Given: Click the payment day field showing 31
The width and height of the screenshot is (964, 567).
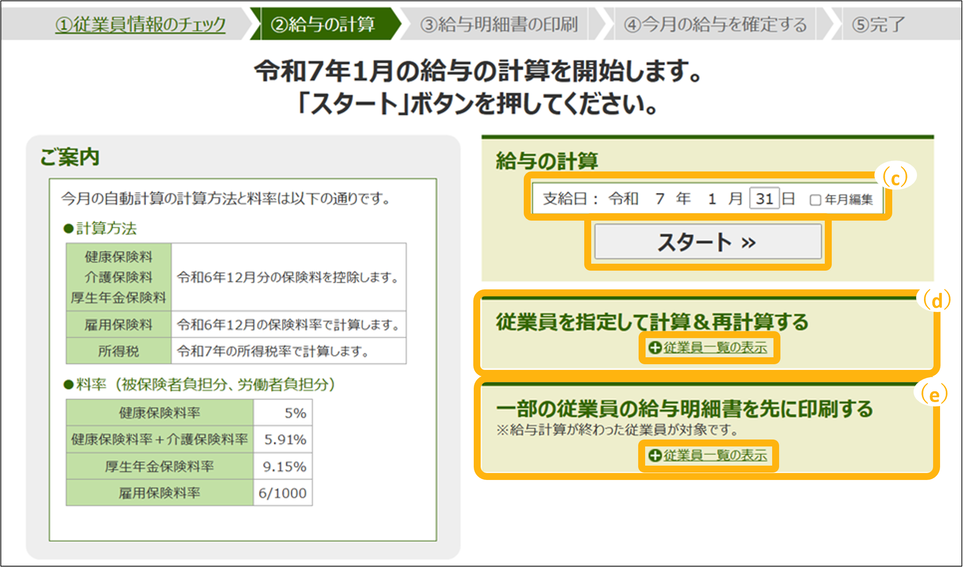Looking at the screenshot, I should (x=763, y=199).
